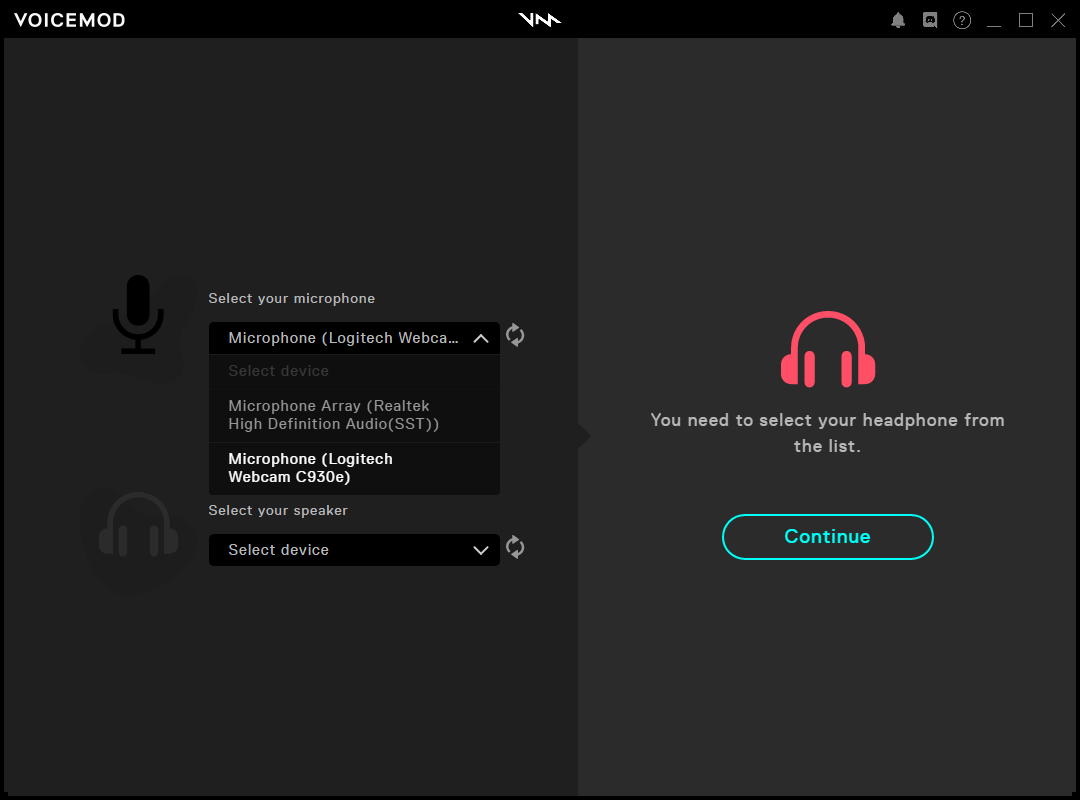Viewport: 1080px width, 800px height.
Task: Refresh the microphone device list
Action: coord(515,336)
